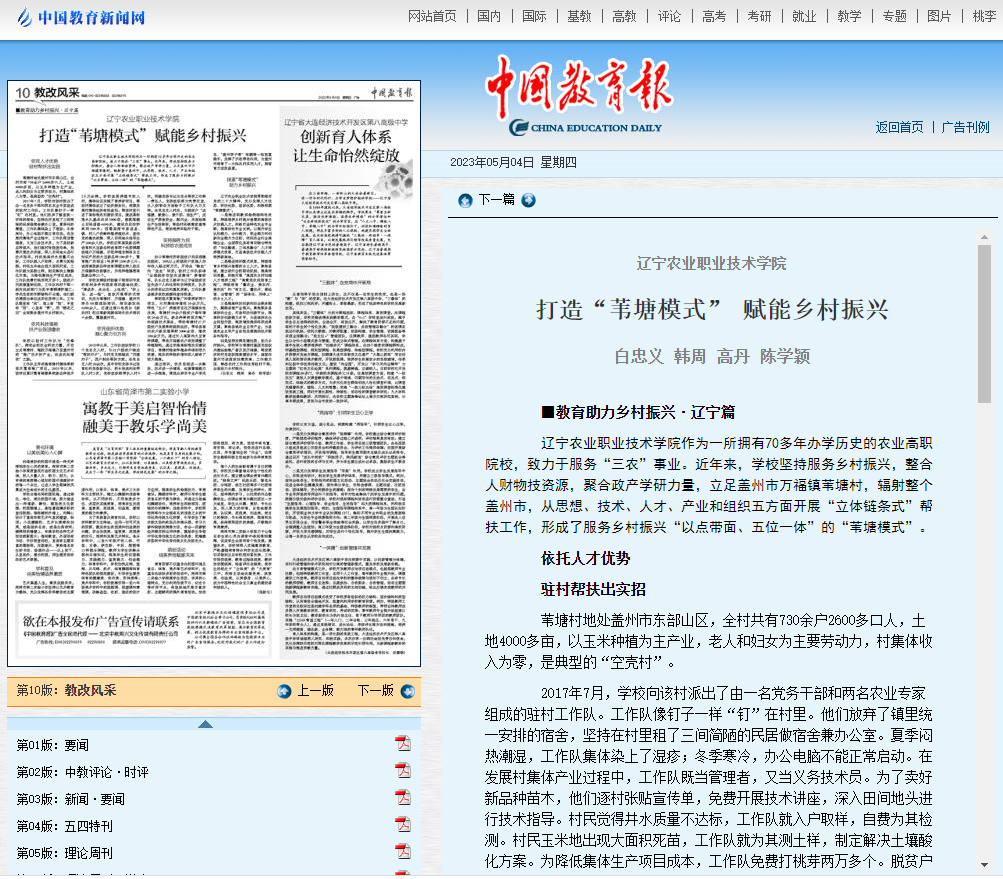
Task: Download PDF for 第02版 中教评论·时评
Action: pos(403,771)
